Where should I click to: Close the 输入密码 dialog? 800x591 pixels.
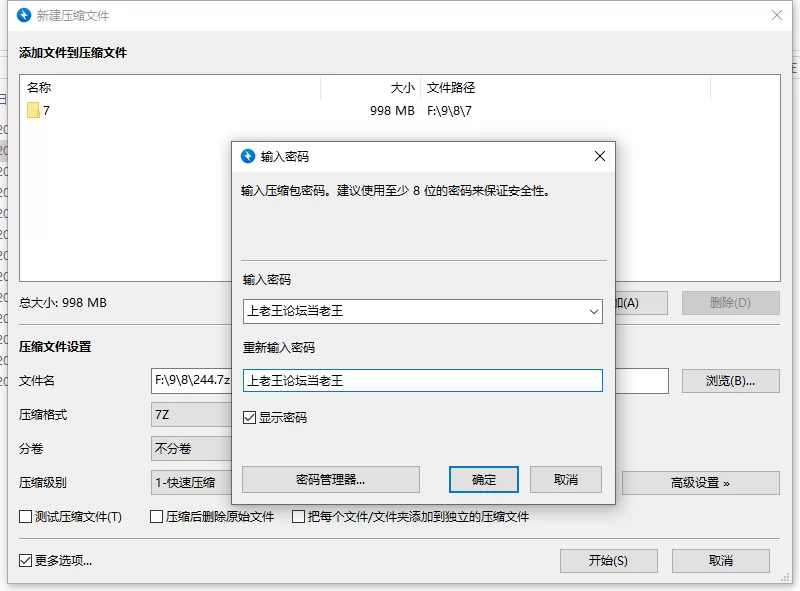pos(600,156)
